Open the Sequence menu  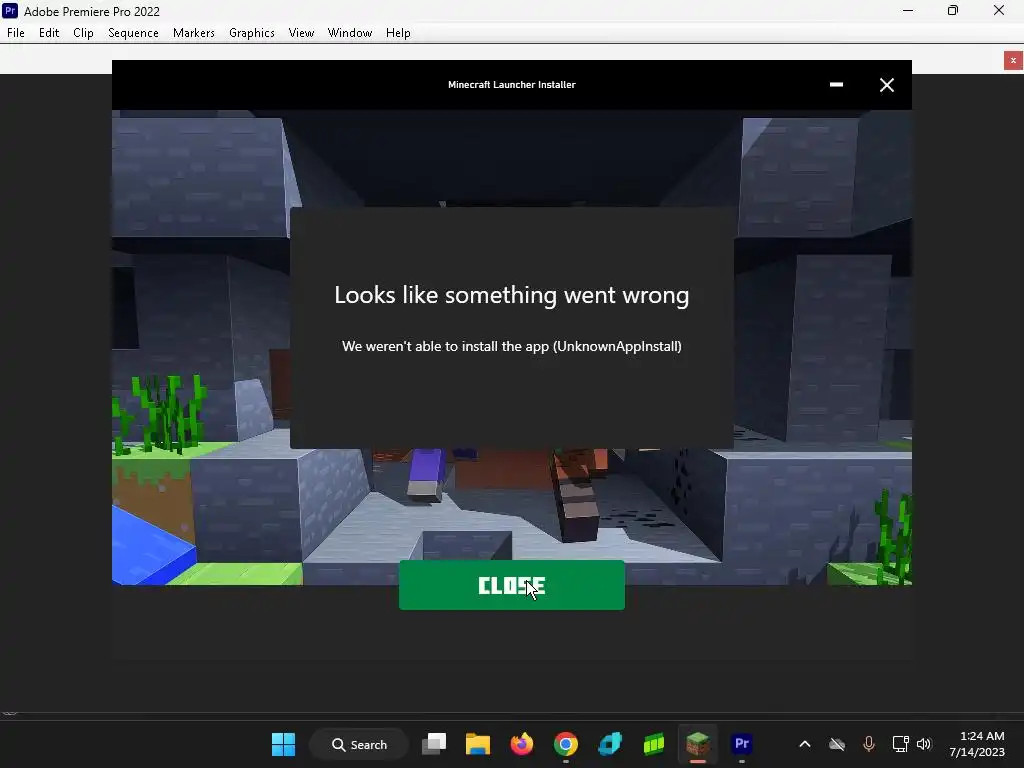pos(133,33)
